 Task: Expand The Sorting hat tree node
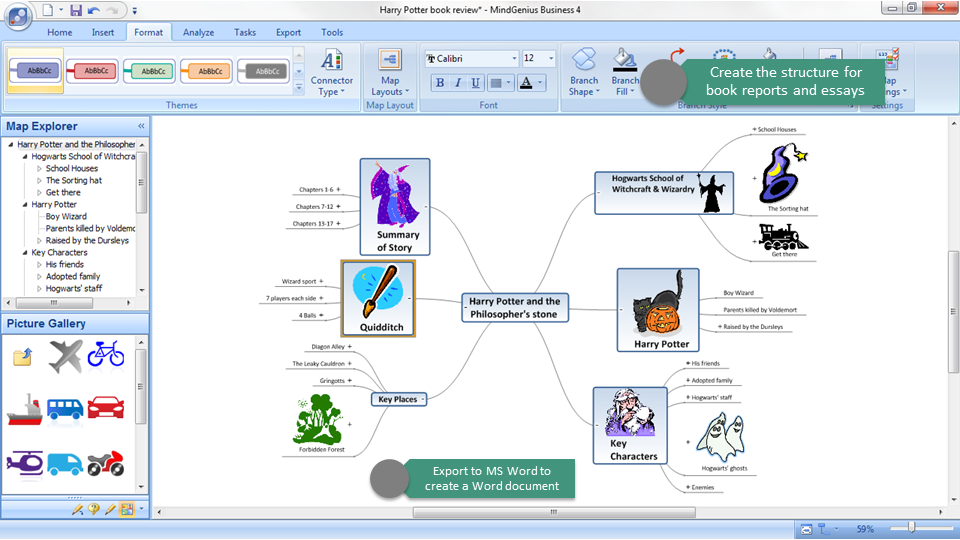[x=39, y=181]
